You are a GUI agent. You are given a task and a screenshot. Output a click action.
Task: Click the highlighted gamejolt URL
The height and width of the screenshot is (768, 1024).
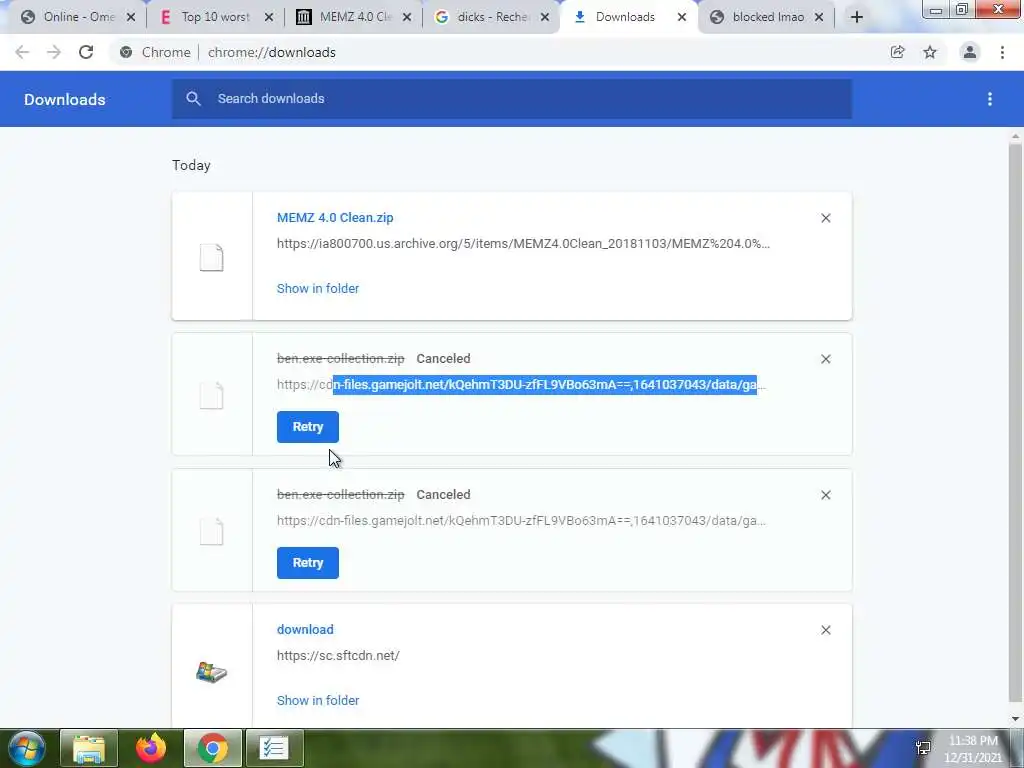pyautogui.click(x=521, y=385)
